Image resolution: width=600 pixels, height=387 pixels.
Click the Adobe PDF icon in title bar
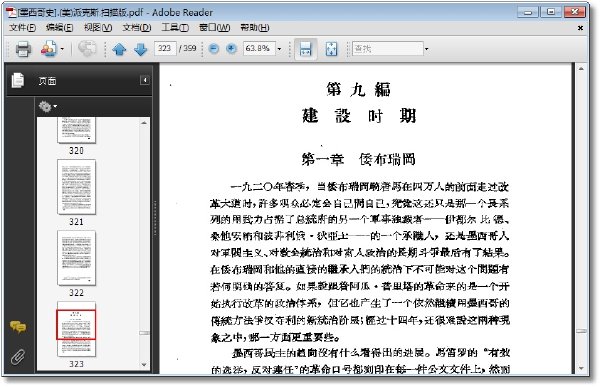(x=11, y=12)
